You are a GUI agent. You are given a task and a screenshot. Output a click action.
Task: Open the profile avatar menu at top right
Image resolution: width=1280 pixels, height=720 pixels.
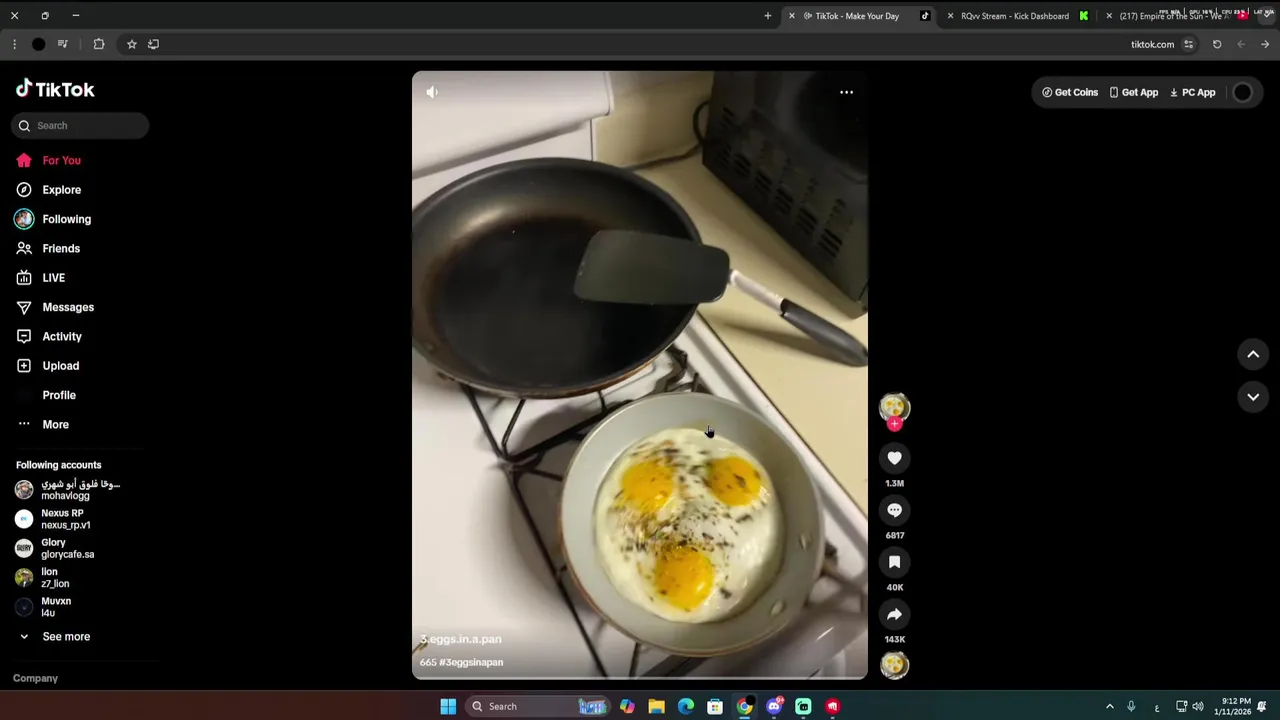(1242, 92)
